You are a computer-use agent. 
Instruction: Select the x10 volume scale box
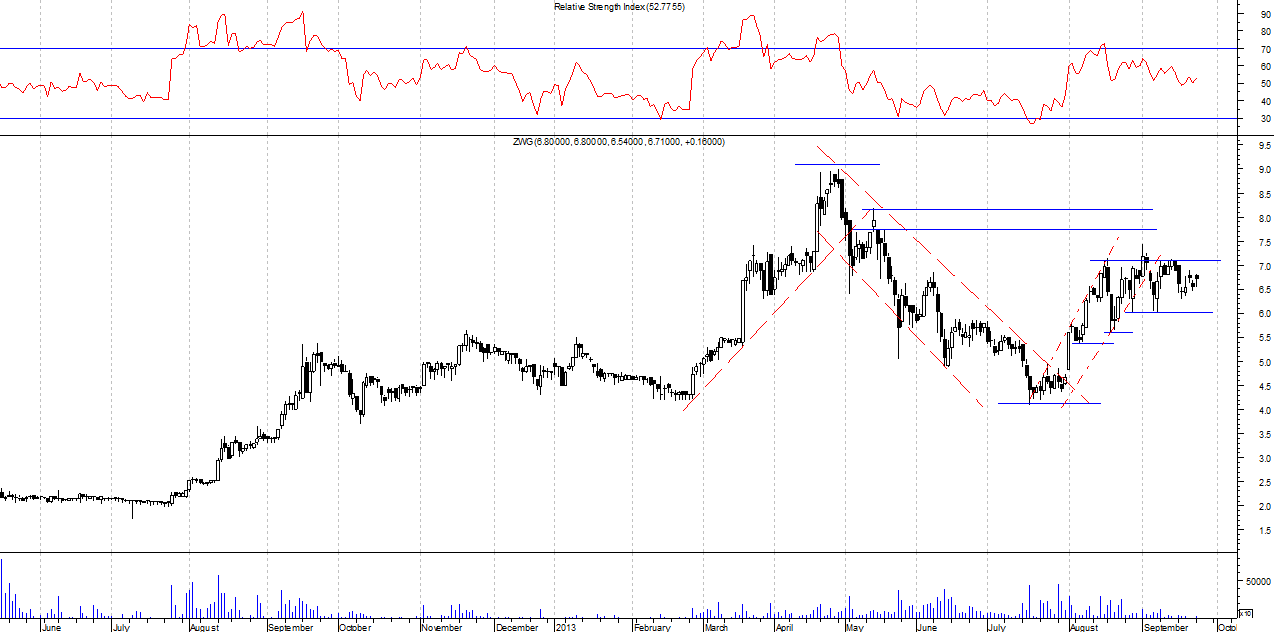(x=1244, y=612)
